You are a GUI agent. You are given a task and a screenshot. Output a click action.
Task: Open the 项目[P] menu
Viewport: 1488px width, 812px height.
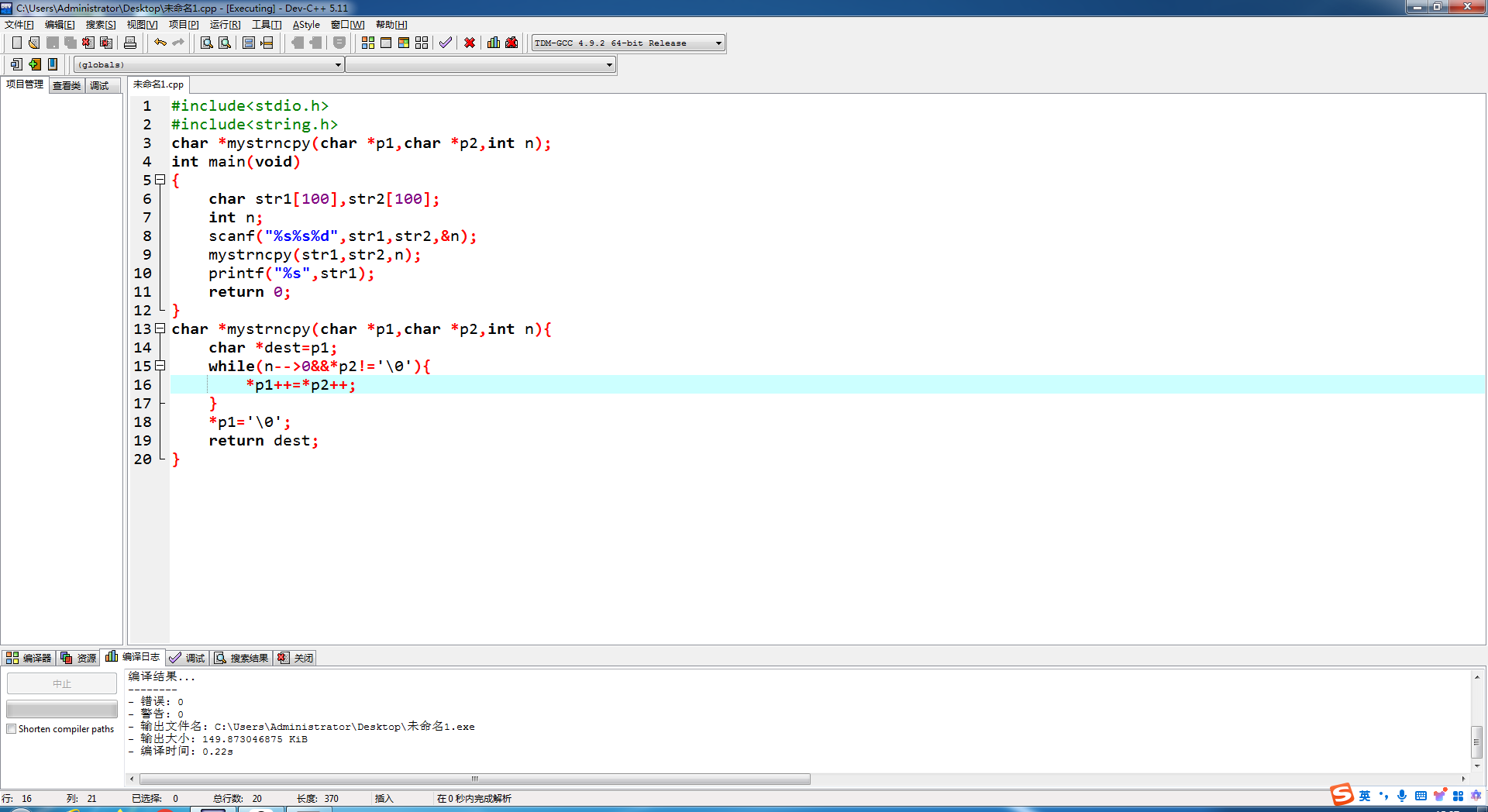[x=184, y=25]
